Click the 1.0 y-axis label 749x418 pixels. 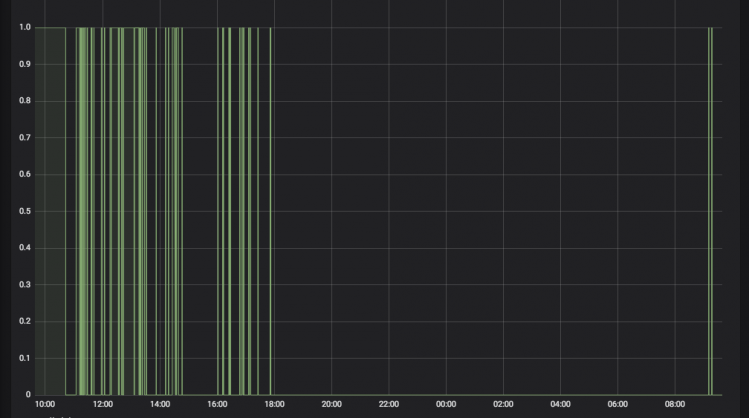[x=25, y=27]
